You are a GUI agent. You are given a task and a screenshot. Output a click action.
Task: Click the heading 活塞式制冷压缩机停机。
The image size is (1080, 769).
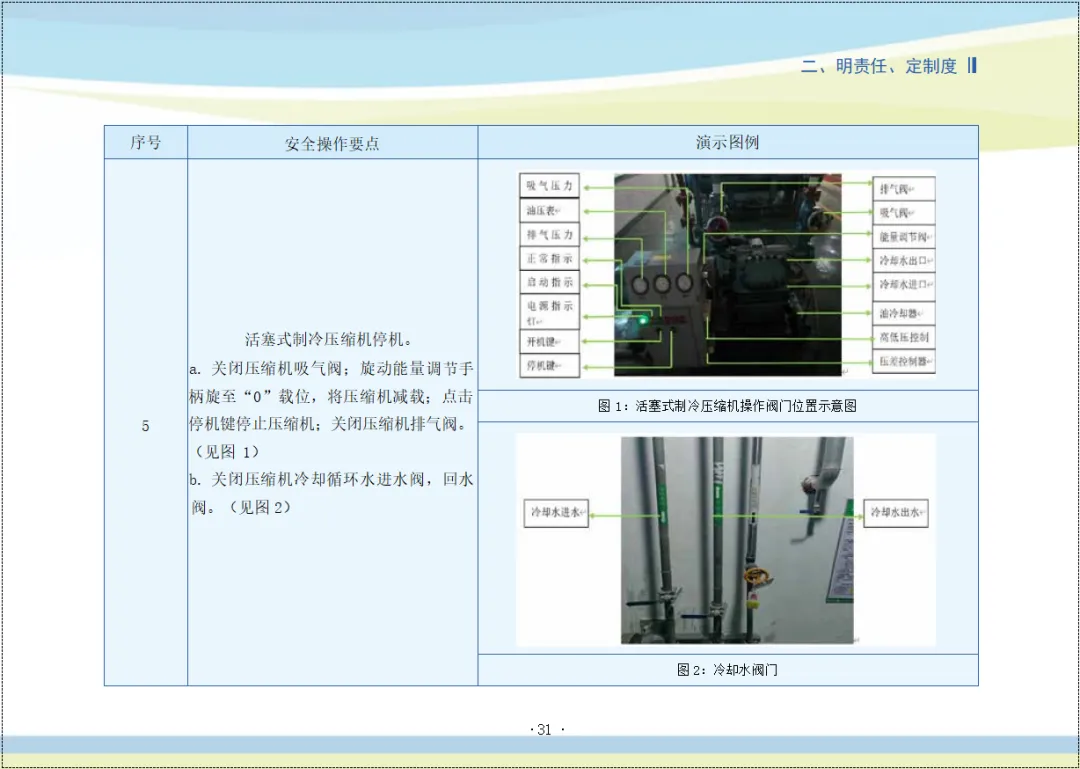pyautogui.click(x=330, y=339)
